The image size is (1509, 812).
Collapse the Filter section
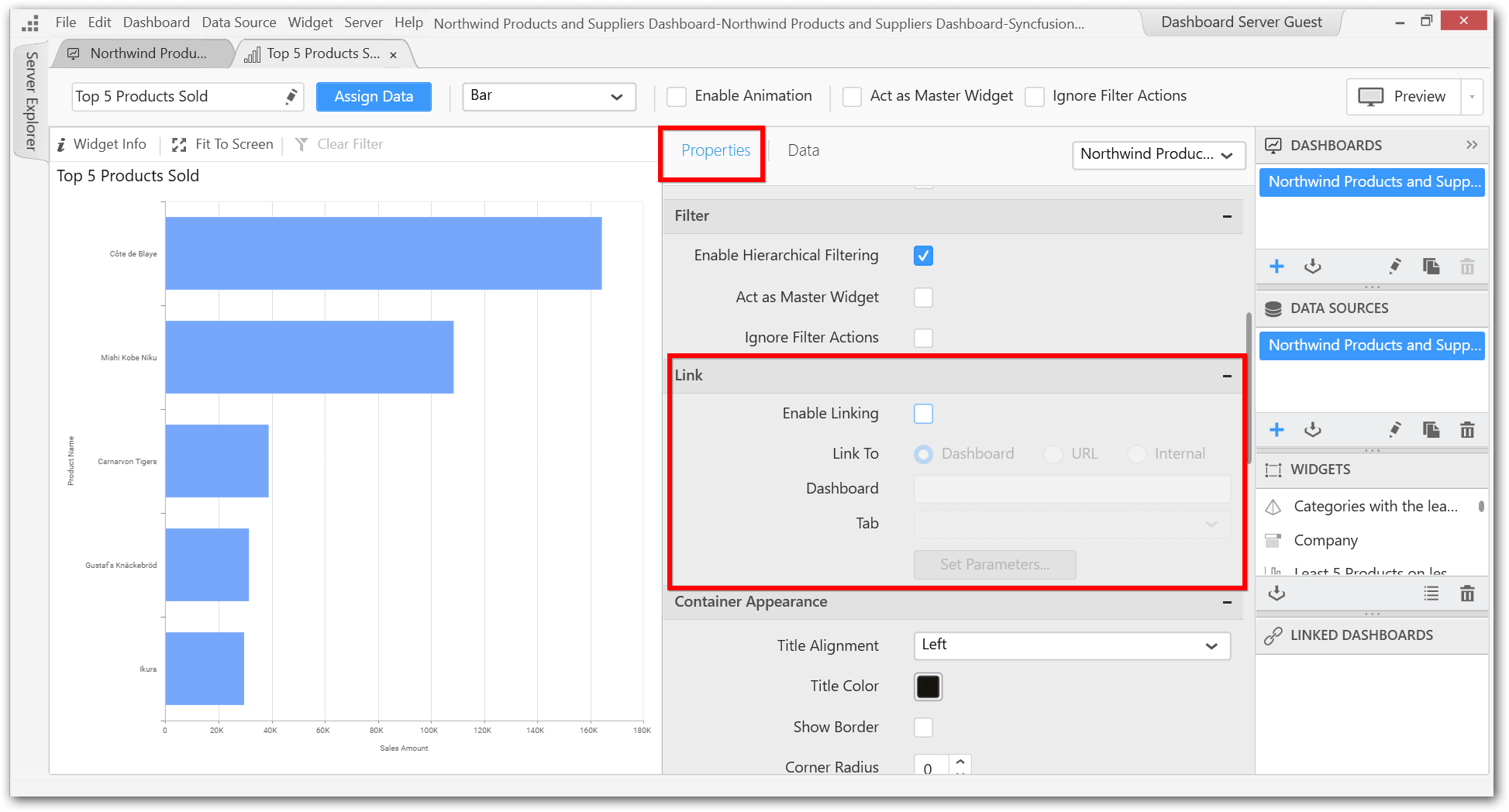1227,216
